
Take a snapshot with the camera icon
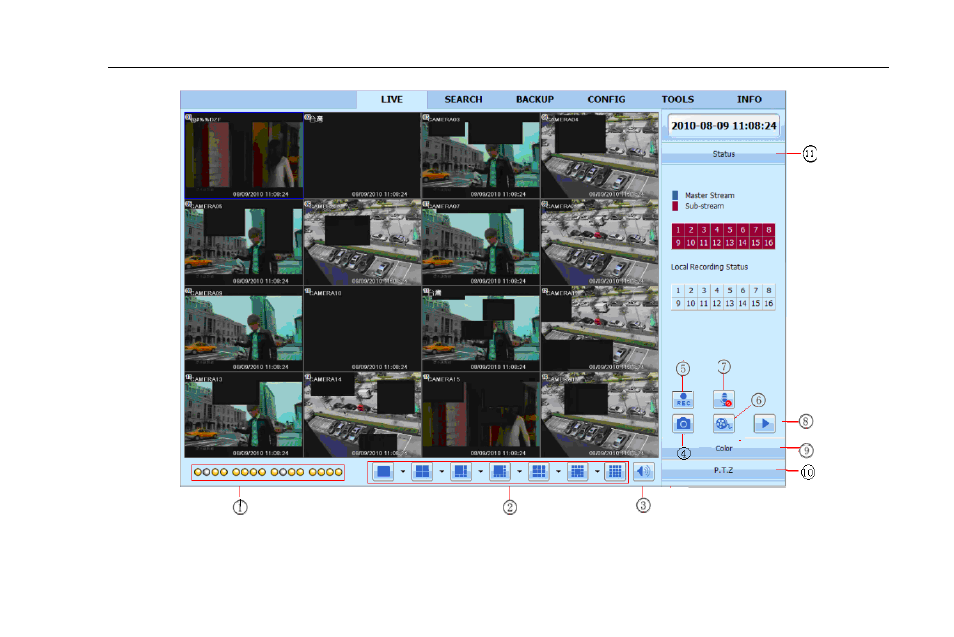683,423
